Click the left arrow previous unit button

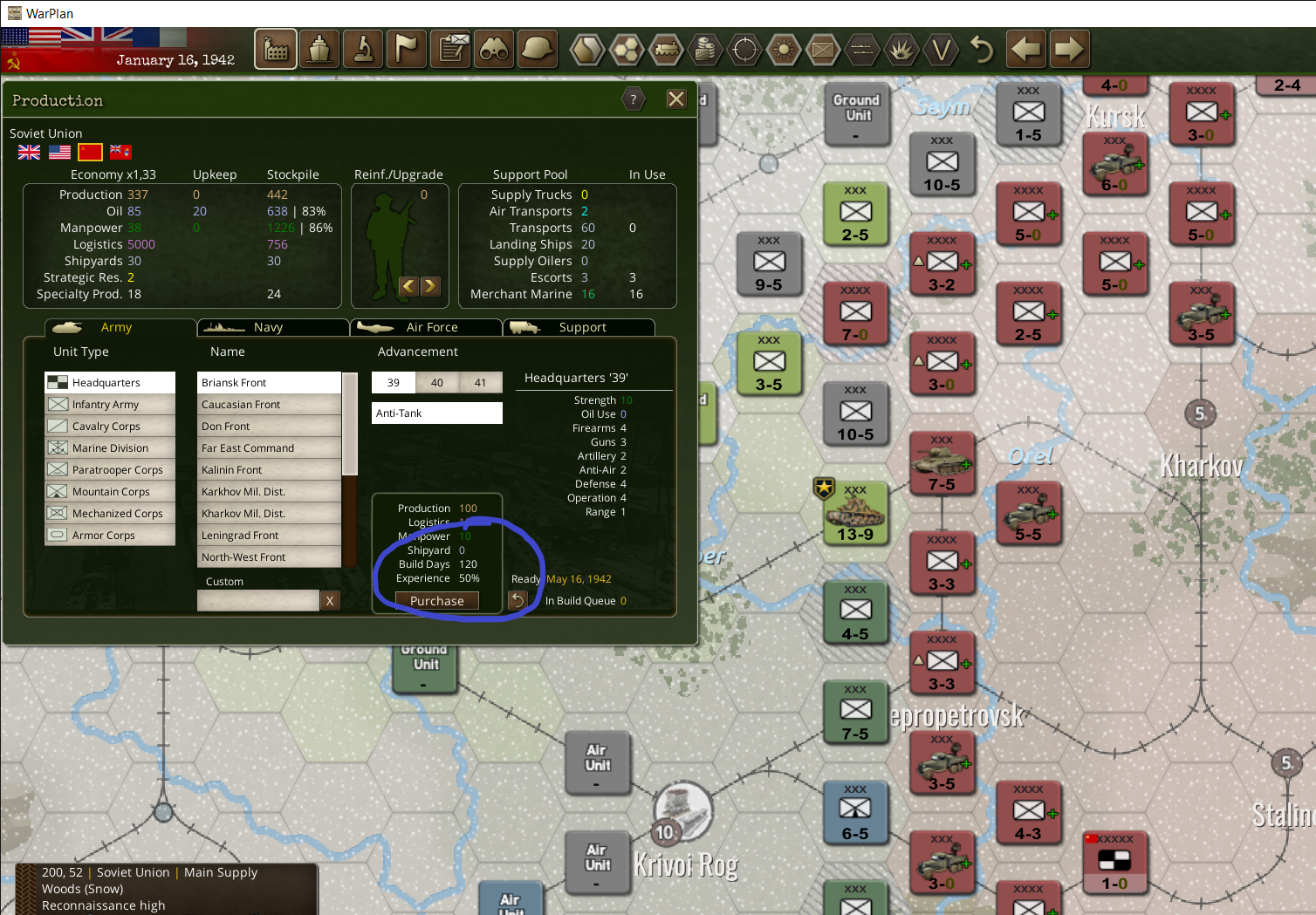click(1026, 49)
